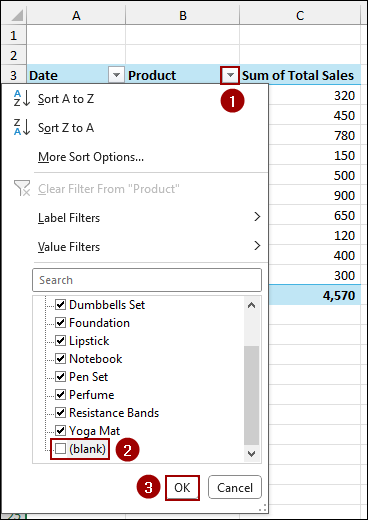Select row 3 header
Screen dimensions: 368x520
pyautogui.click(x=13, y=75)
